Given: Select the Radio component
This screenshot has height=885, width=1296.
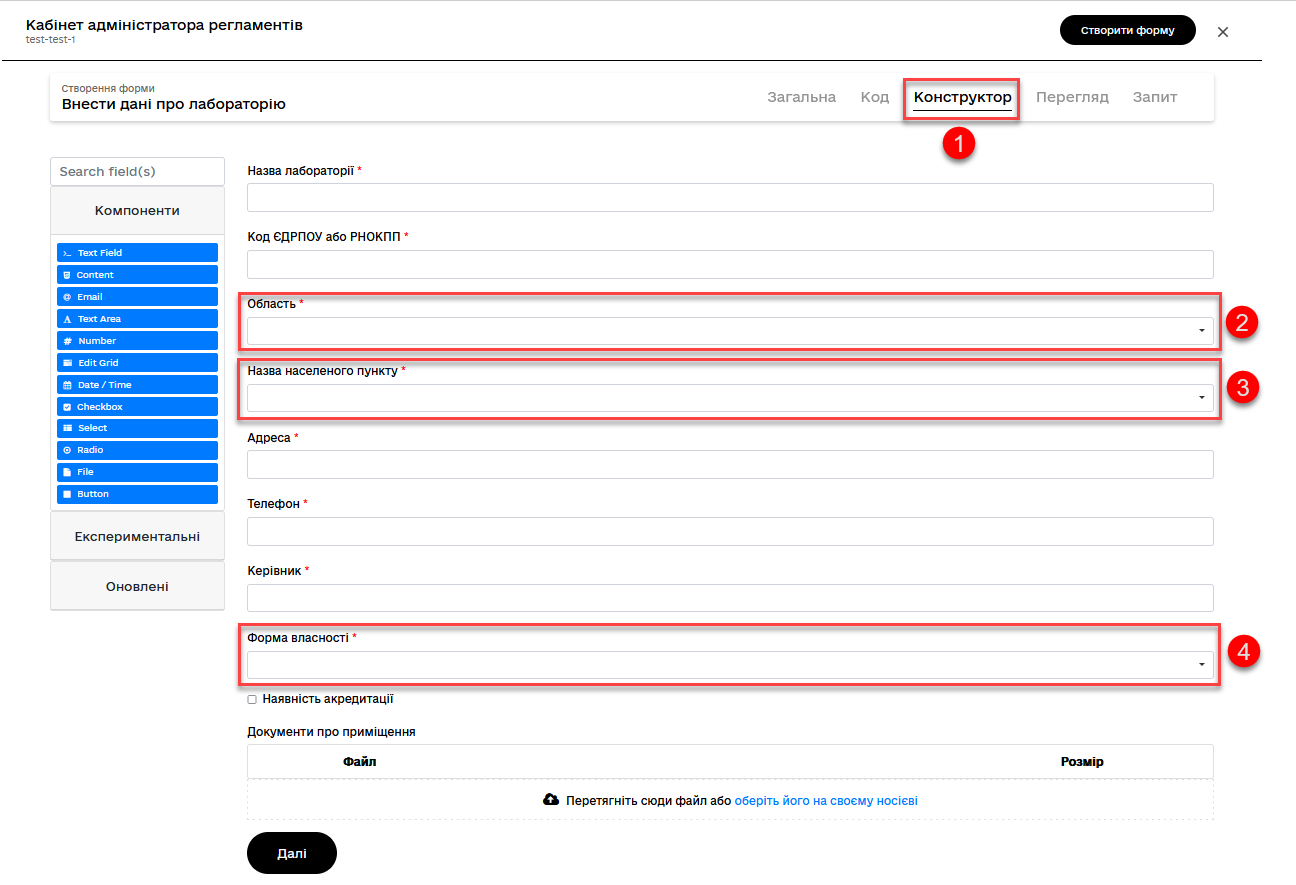Looking at the screenshot, I should 137,450.
